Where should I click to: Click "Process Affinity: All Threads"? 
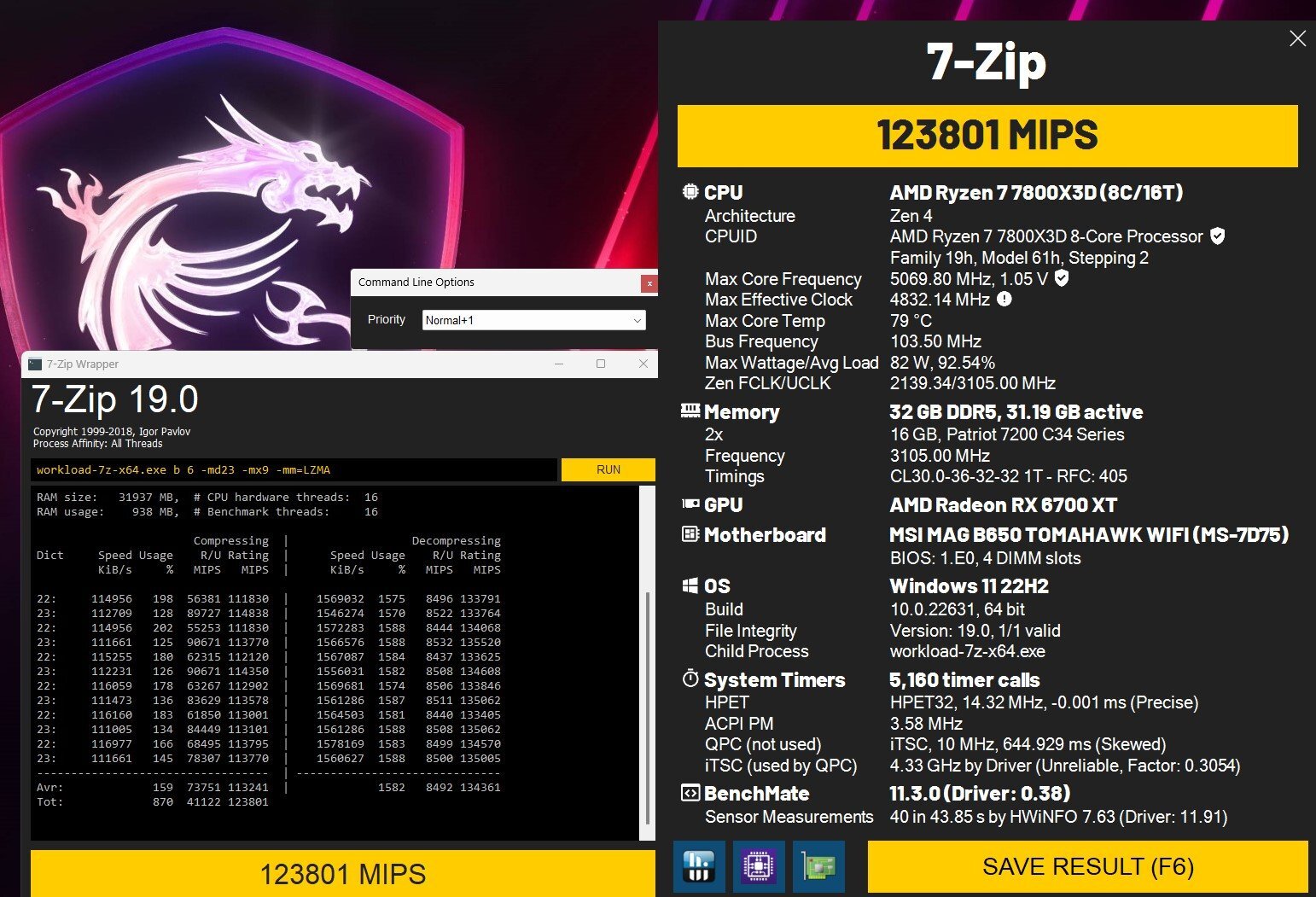tap(98, 444)
